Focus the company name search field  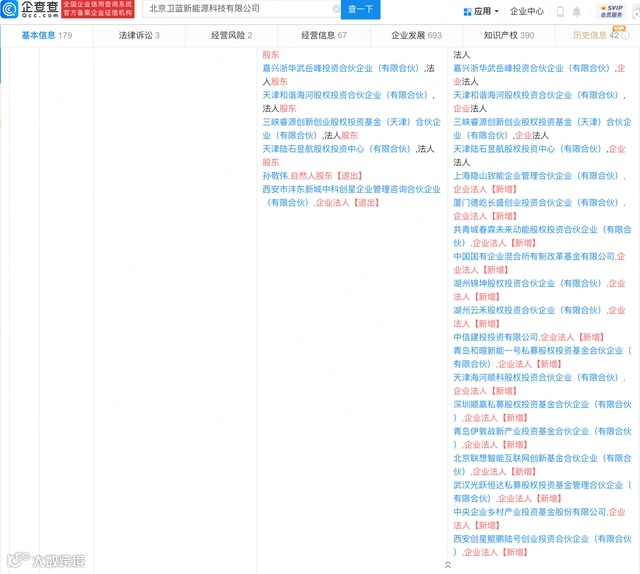pyautogui.click(x=241, y=9)
